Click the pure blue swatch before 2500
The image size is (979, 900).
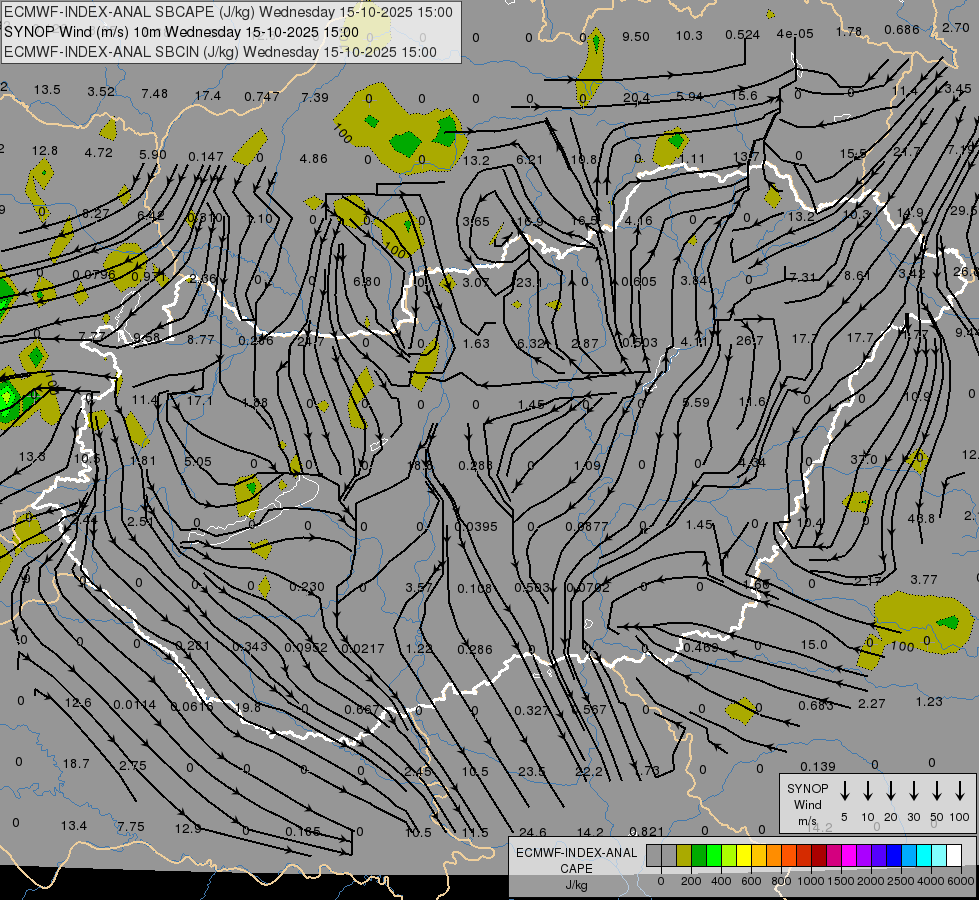(894, 855)
